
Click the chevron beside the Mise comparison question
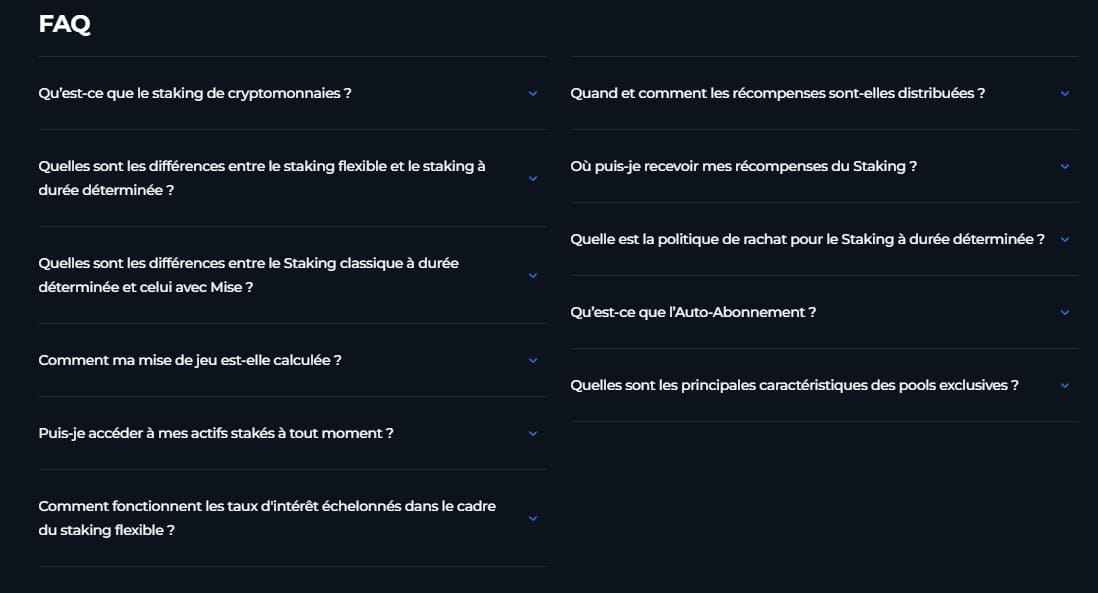point(532,275)
